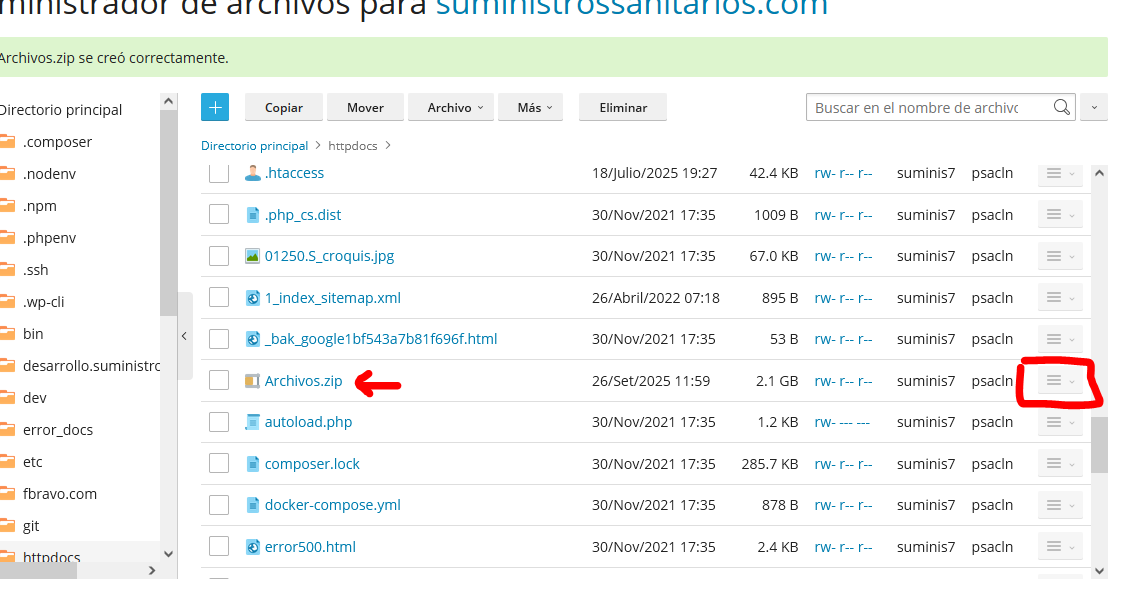This screenshot has width=1124, height=595.
Task: Tick the checkbox next to docker-compose.yml
Action: [218, 504]
